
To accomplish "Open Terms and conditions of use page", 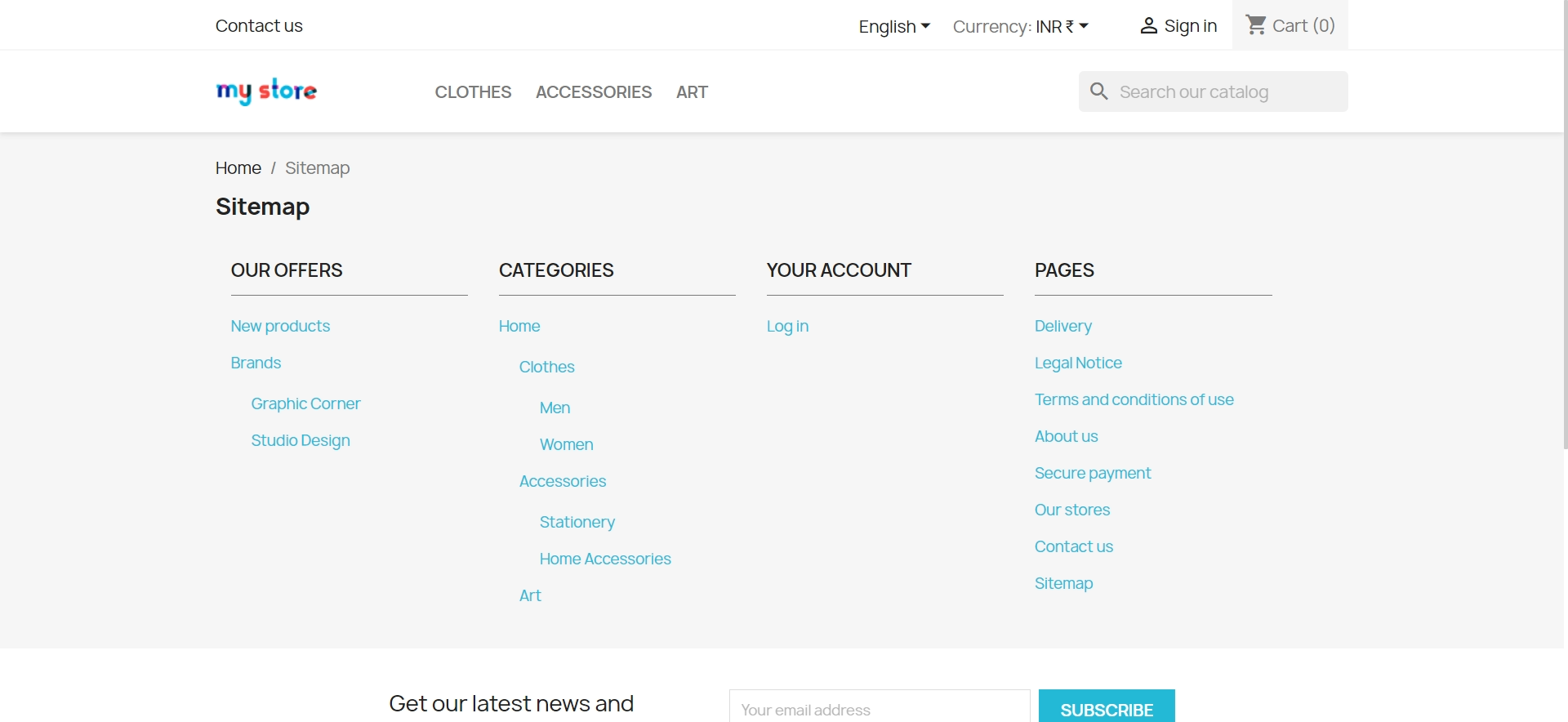I will point(1134,399).
